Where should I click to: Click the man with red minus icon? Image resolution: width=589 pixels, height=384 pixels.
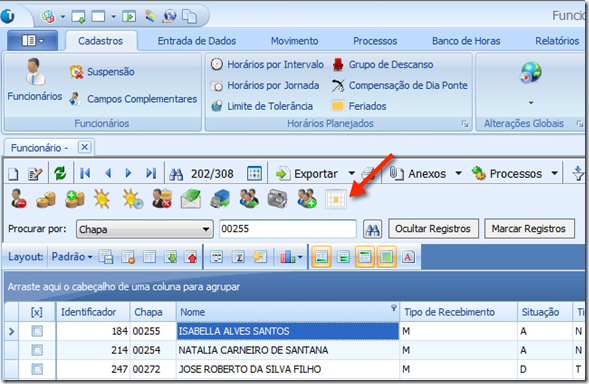(x=18, y=199)
